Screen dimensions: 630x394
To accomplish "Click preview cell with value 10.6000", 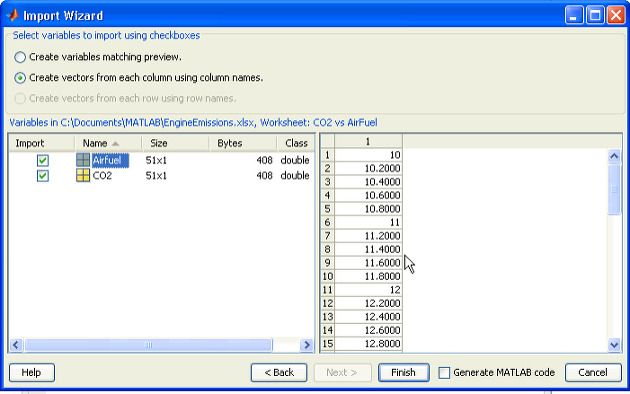I will click(368, 195).
